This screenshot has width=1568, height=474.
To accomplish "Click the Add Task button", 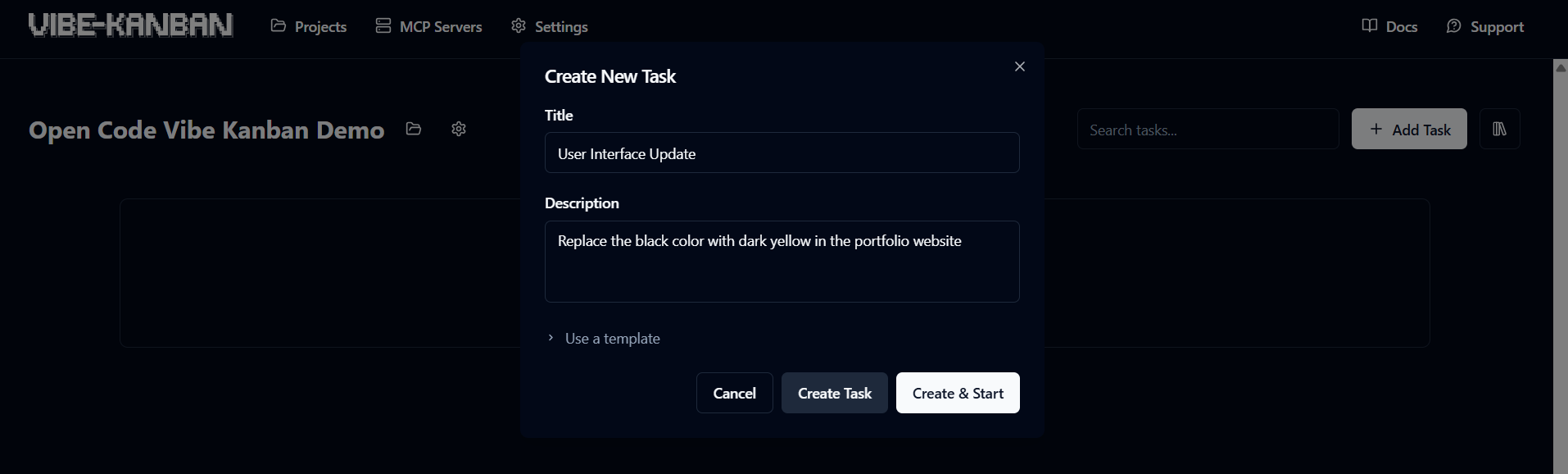I will (x=1409, y=129).
